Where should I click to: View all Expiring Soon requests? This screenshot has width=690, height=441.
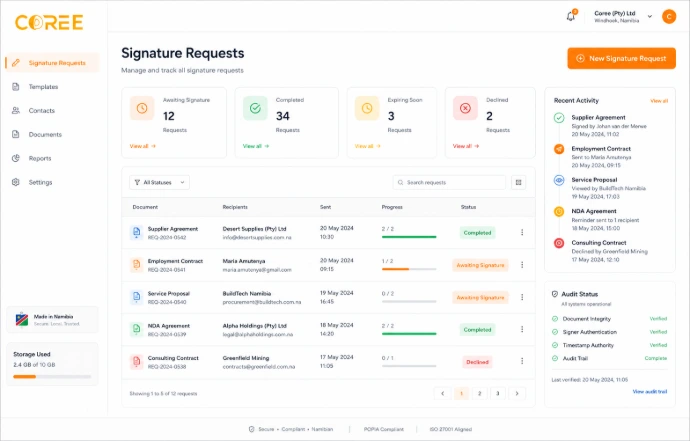[x=367, y=146]
